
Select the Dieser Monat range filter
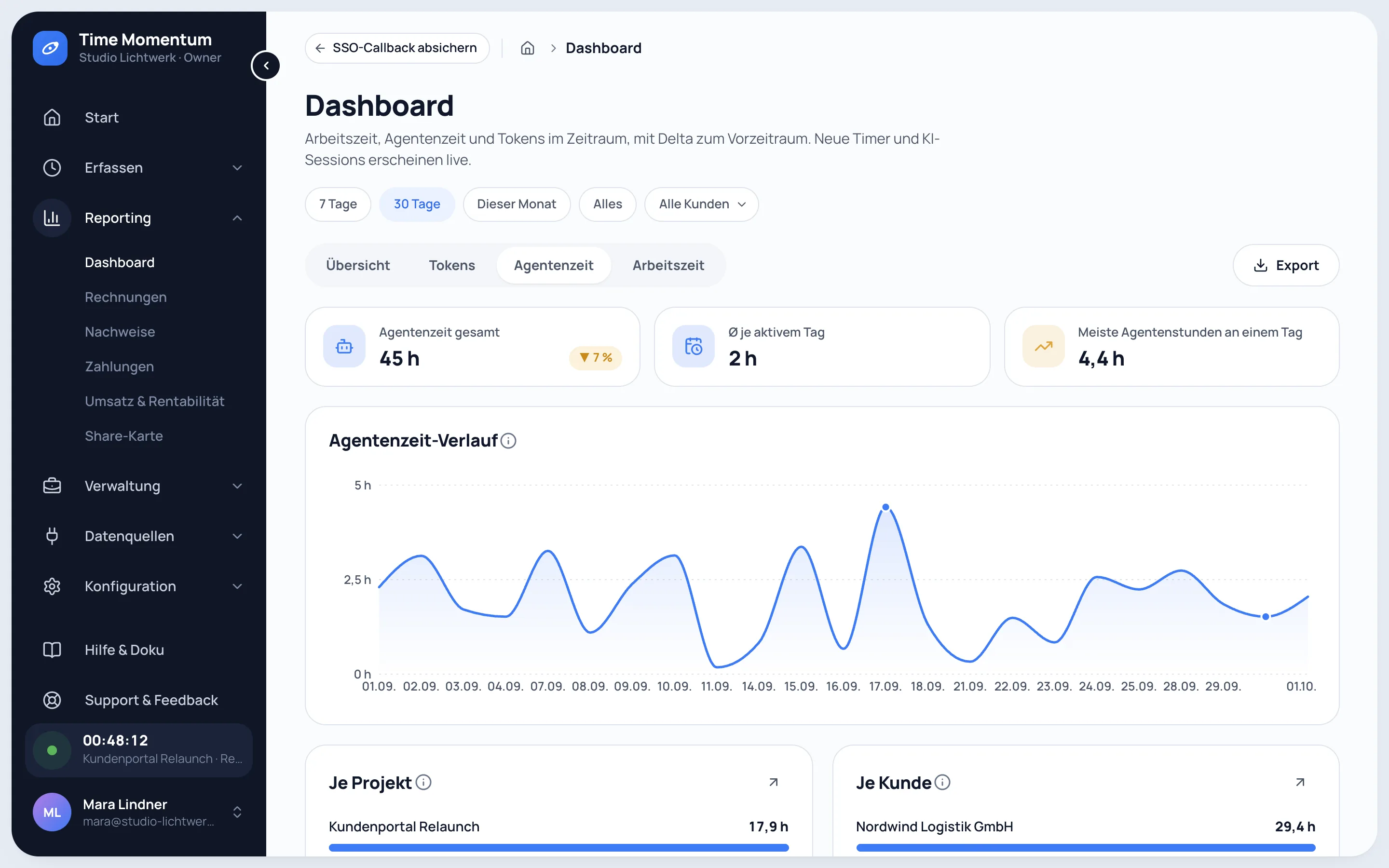click(517, 204)
